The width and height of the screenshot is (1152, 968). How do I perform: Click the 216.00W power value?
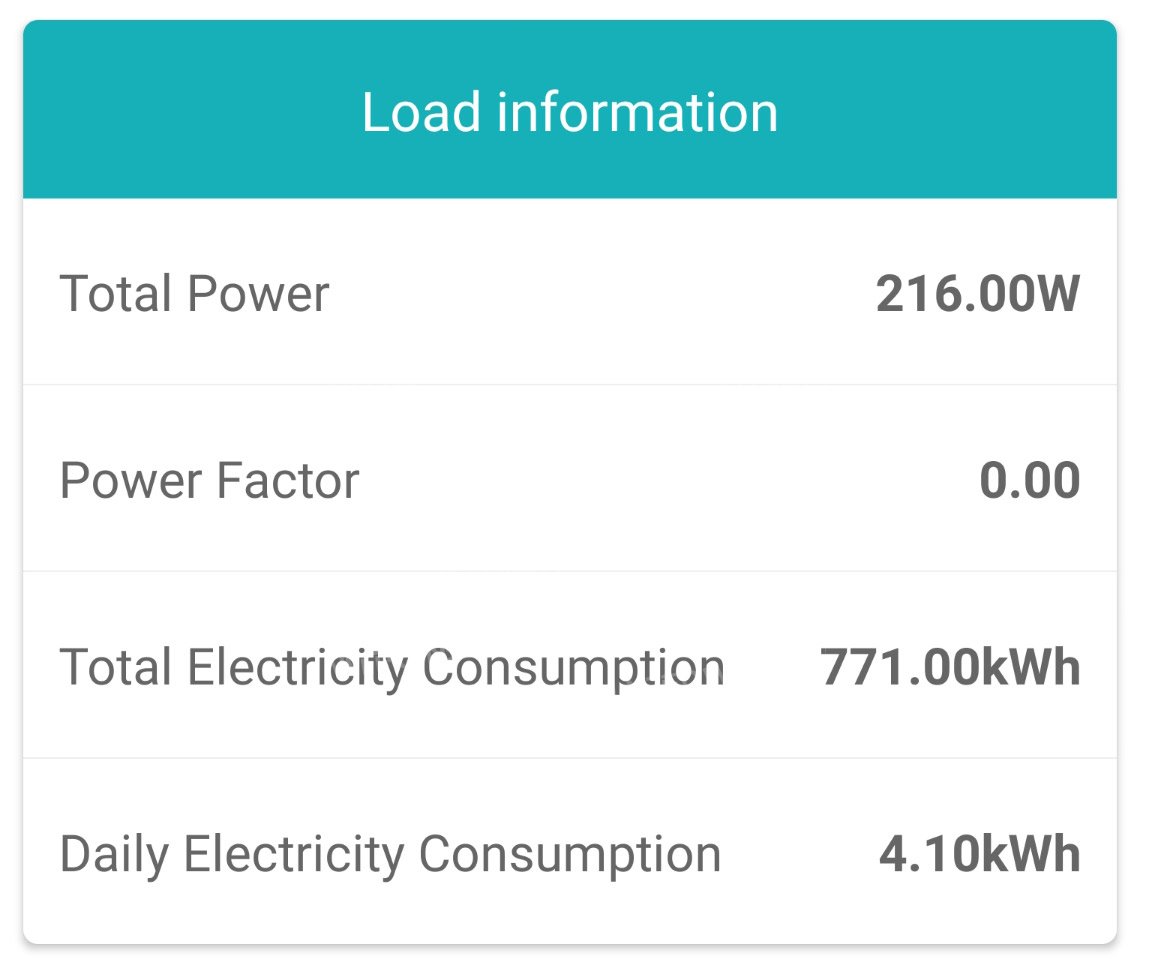[978, 294]
